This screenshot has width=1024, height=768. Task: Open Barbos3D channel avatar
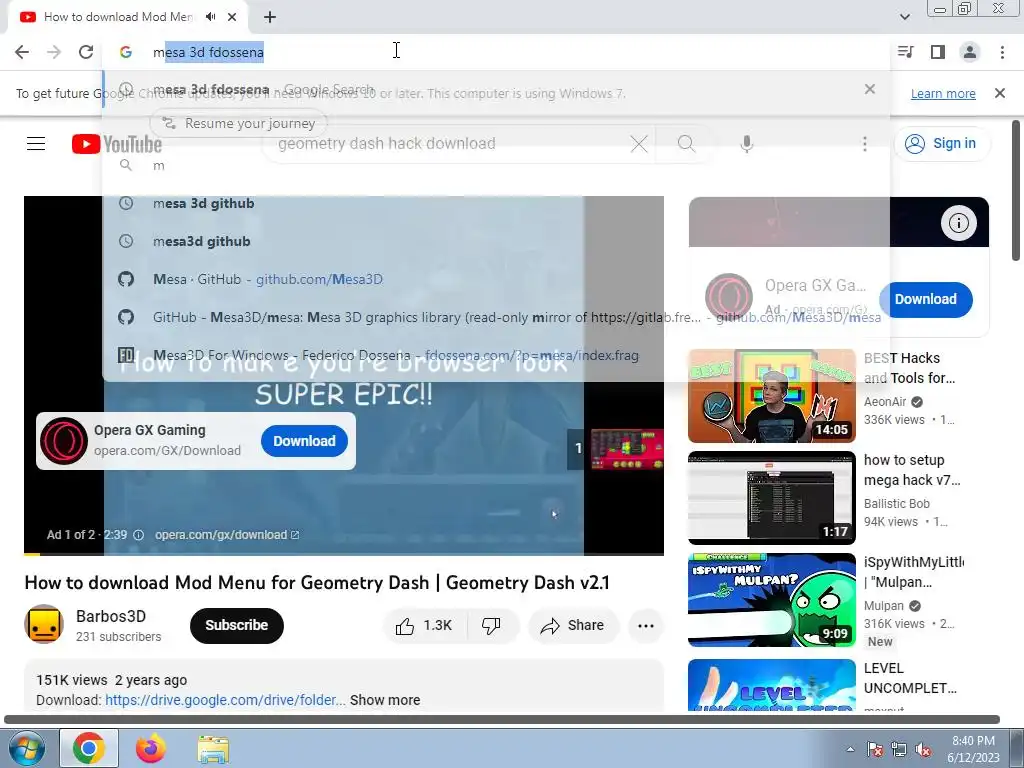(x=44, y=624)
